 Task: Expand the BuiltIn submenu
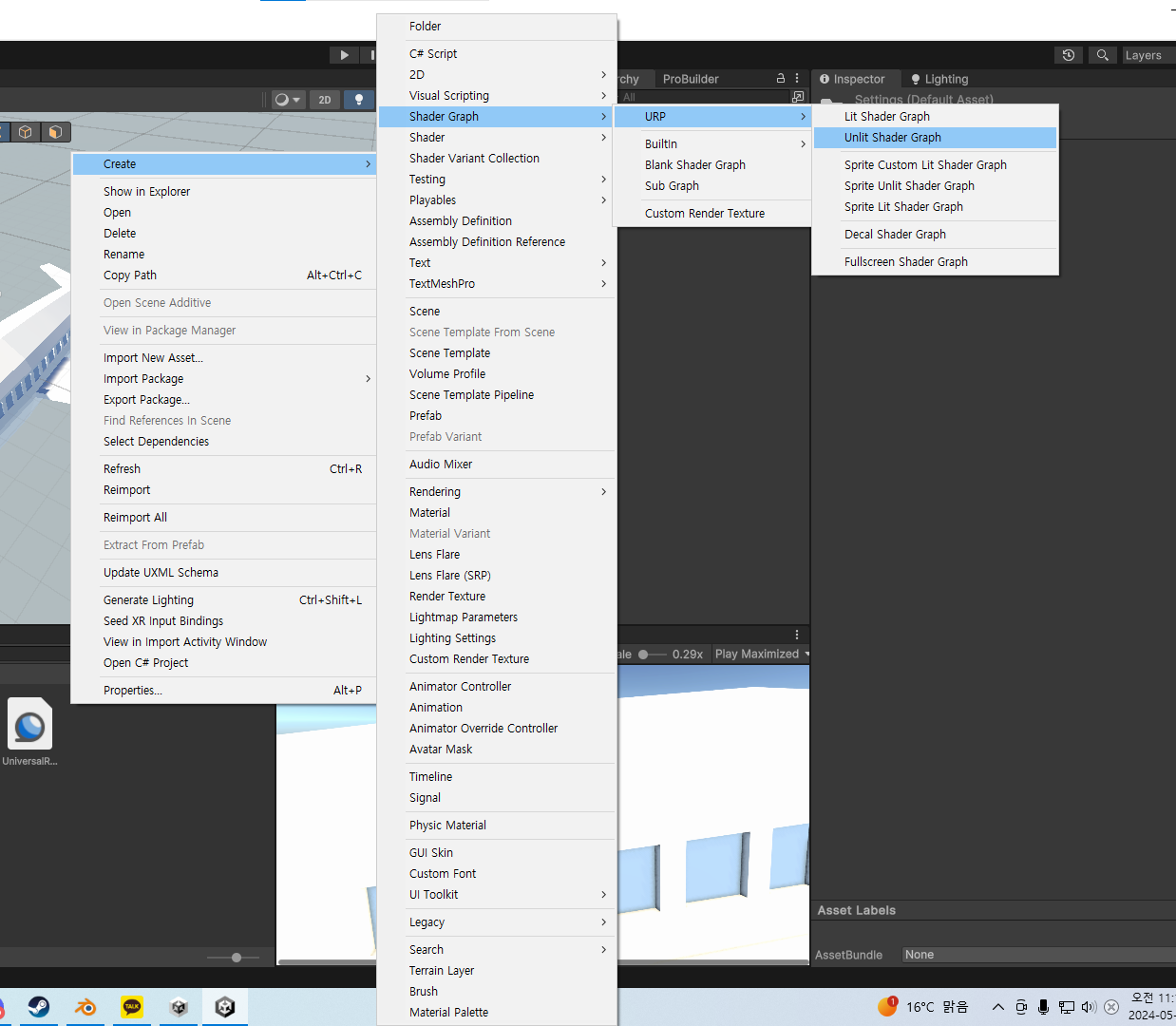pyautogui.click(x=712, y=144)
